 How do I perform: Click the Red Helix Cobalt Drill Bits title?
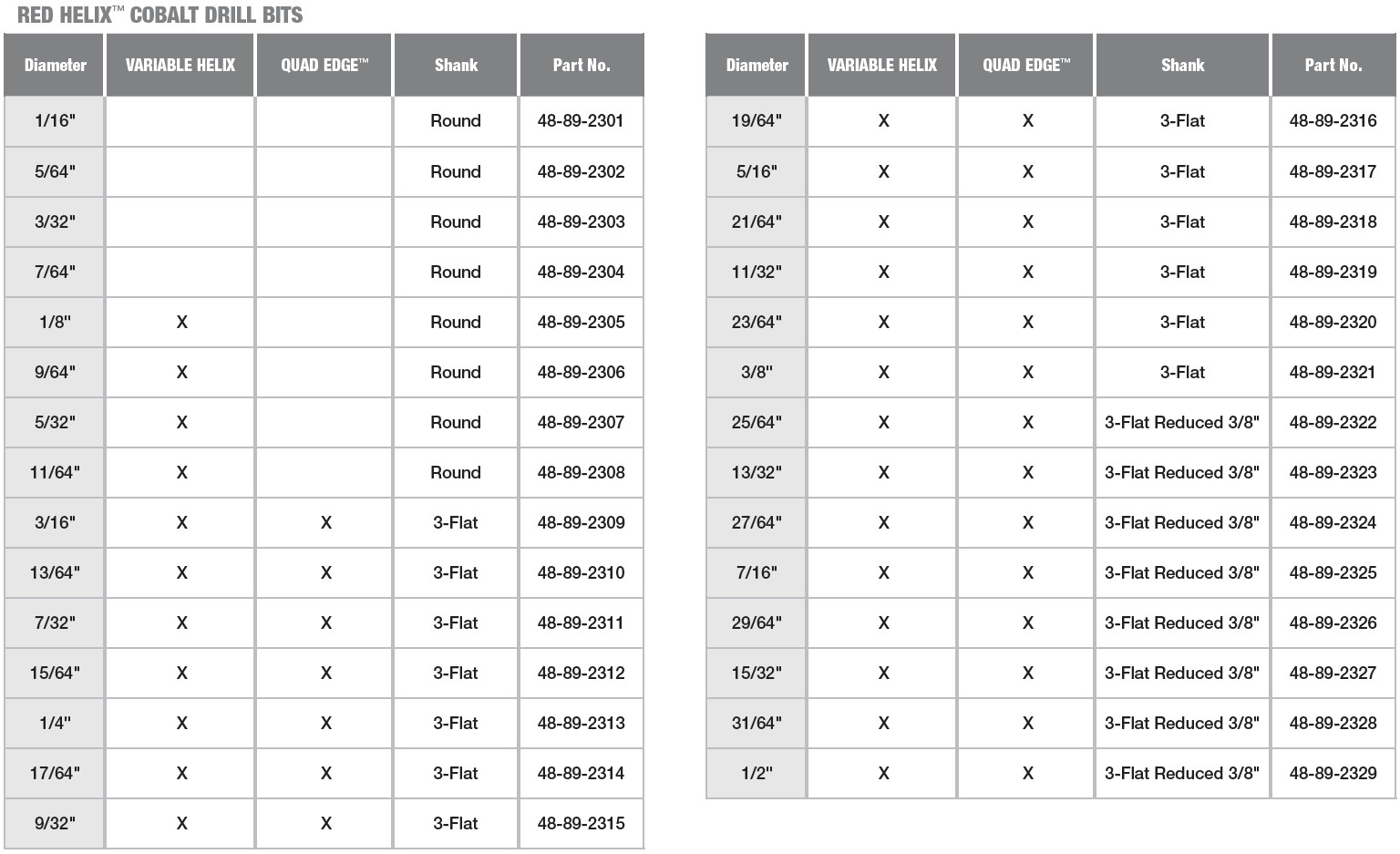[160, 15]
